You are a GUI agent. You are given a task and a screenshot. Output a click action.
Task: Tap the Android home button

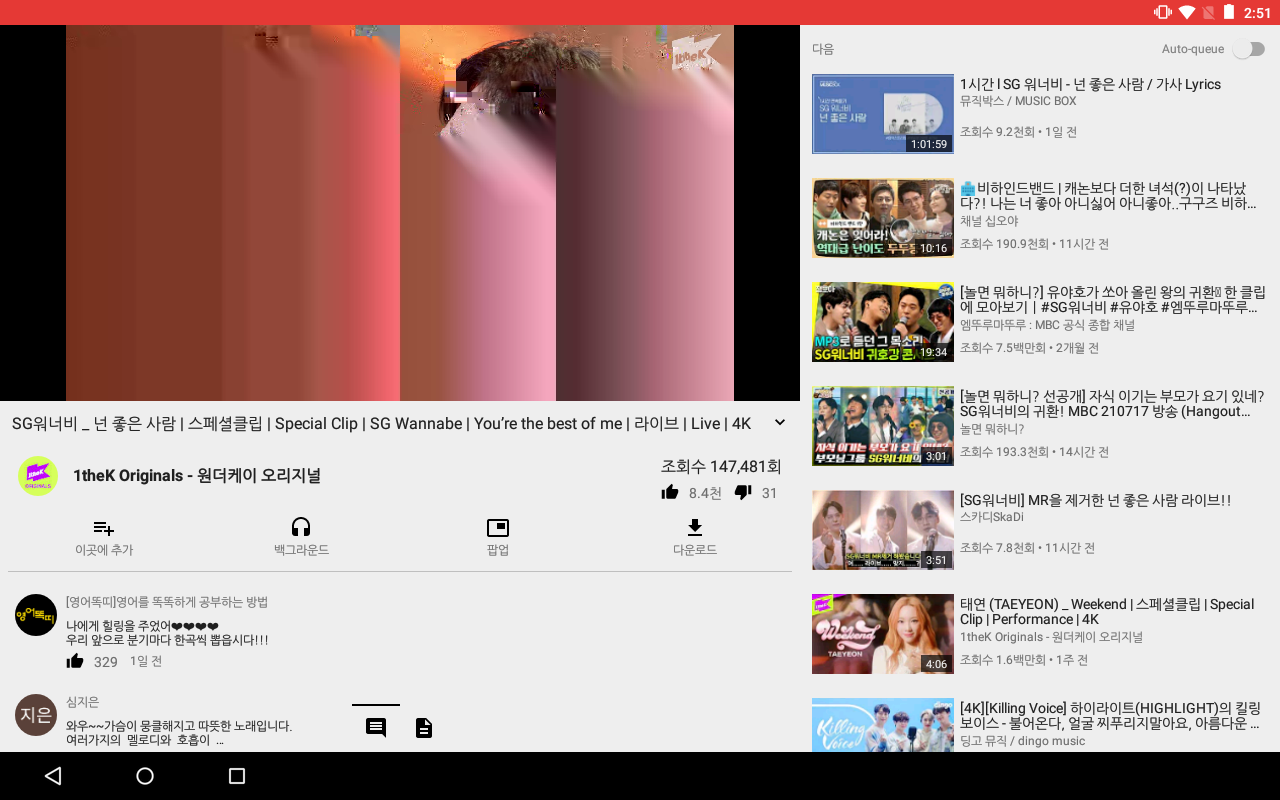[x=145, y=776]
